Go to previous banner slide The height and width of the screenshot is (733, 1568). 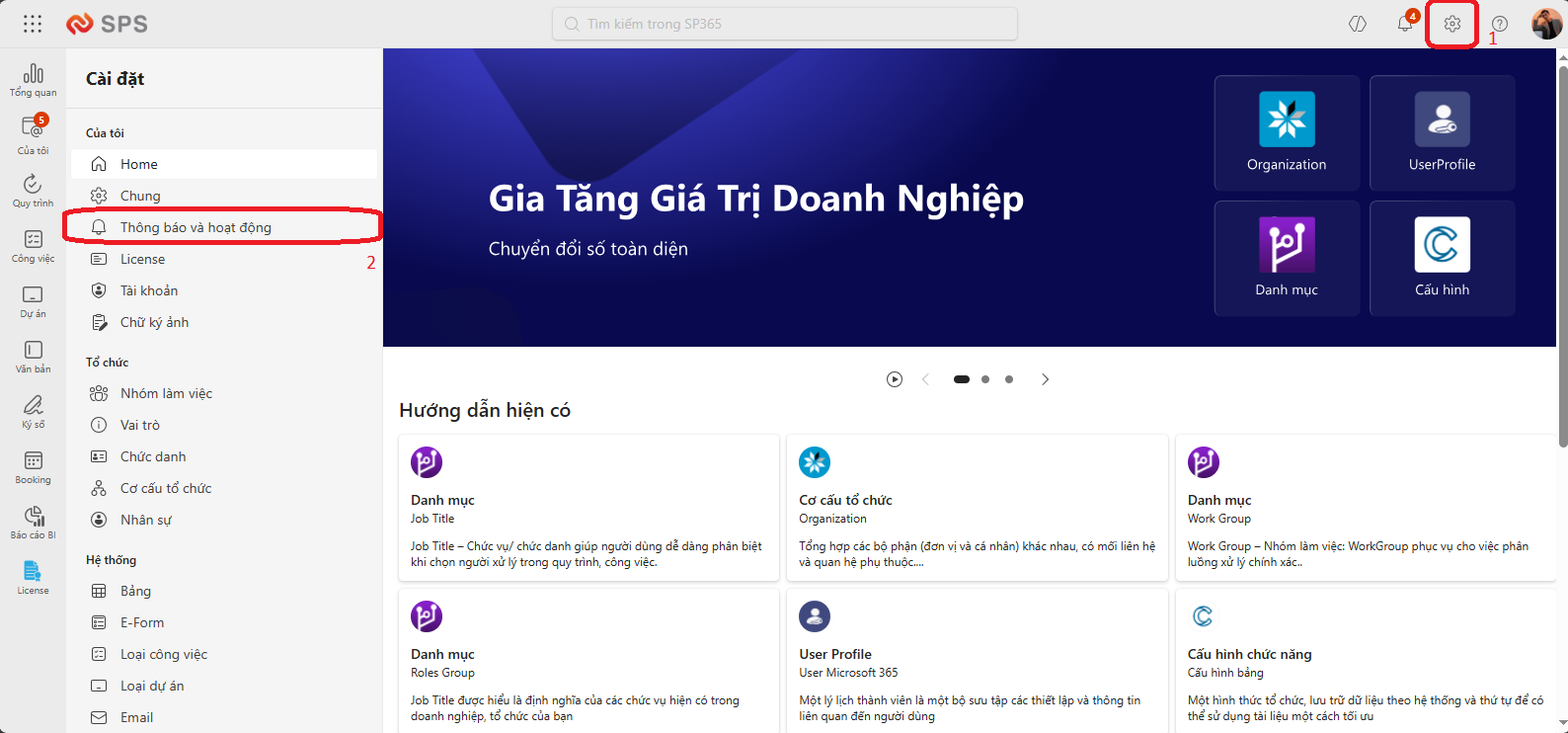click(925, 379)
